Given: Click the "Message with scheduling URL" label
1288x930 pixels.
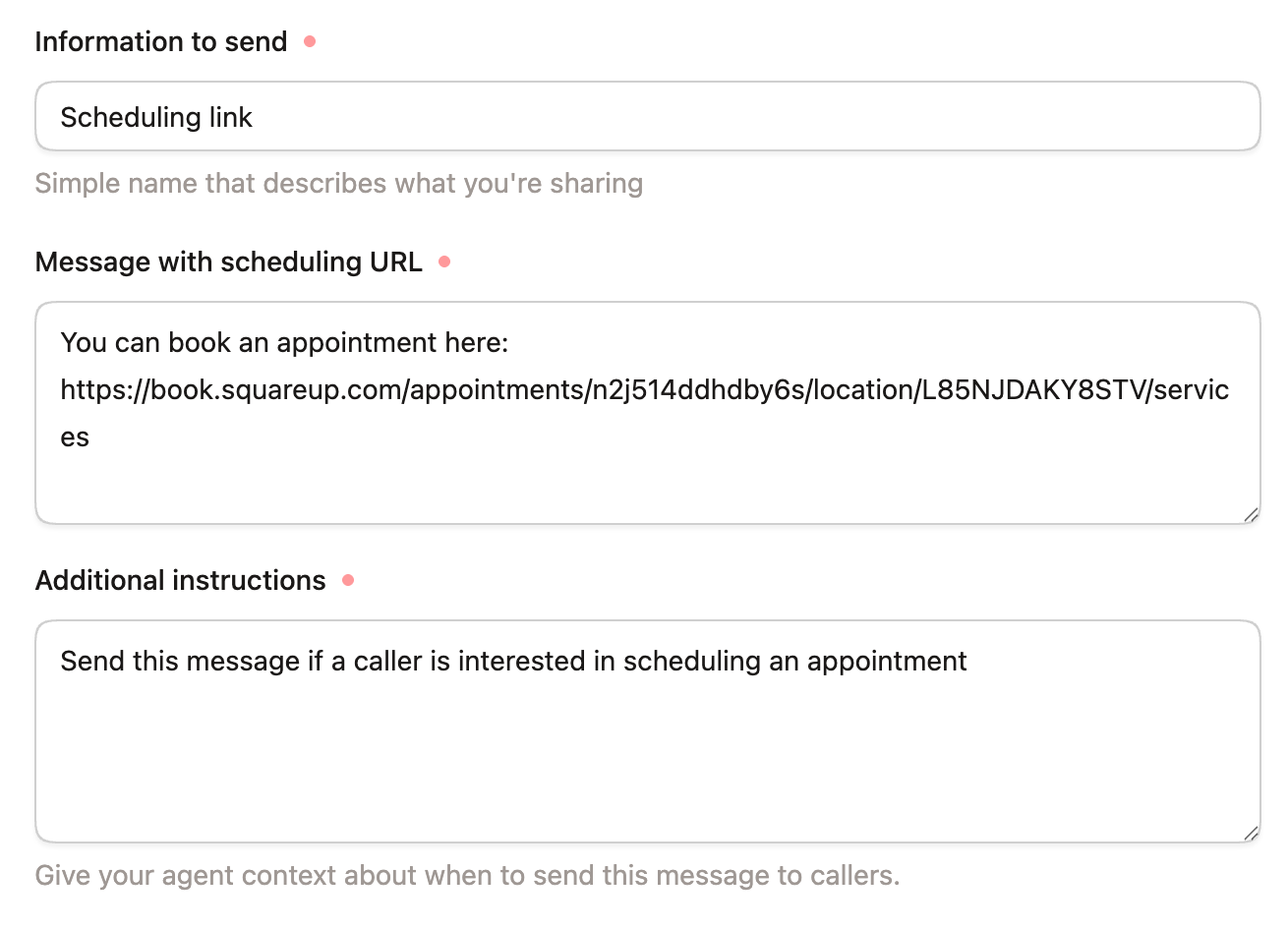Looking at the screenshot, I should [x=228, y=262].
